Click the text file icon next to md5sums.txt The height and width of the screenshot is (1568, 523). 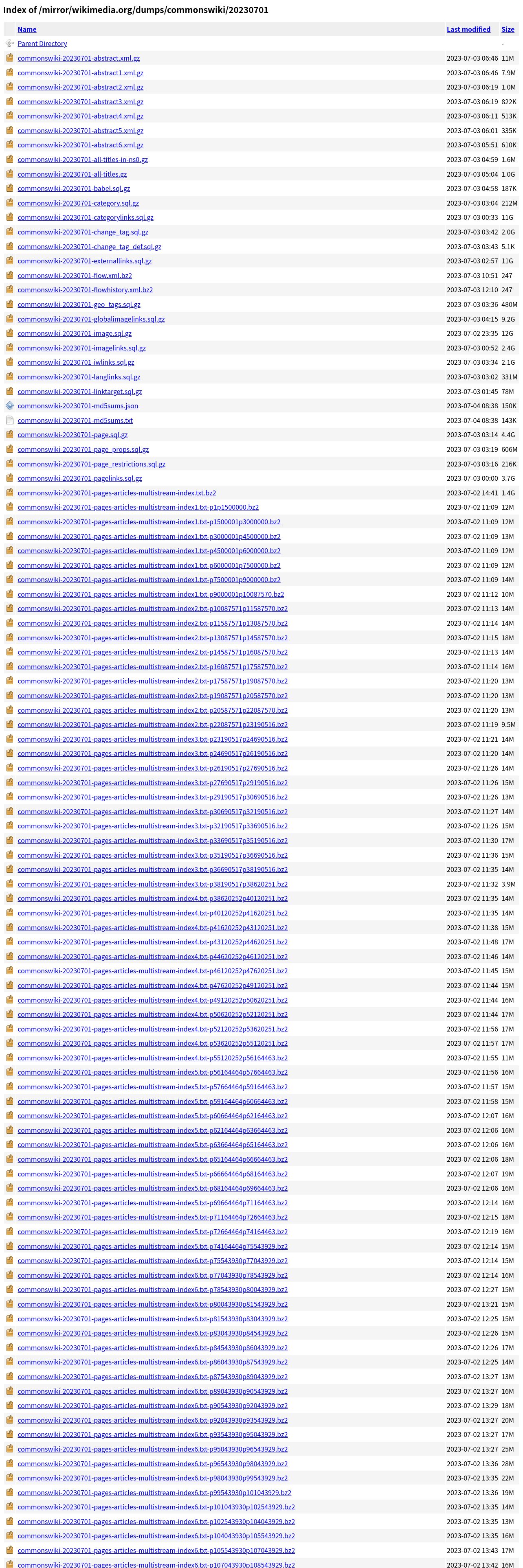(x=10, y=420)
